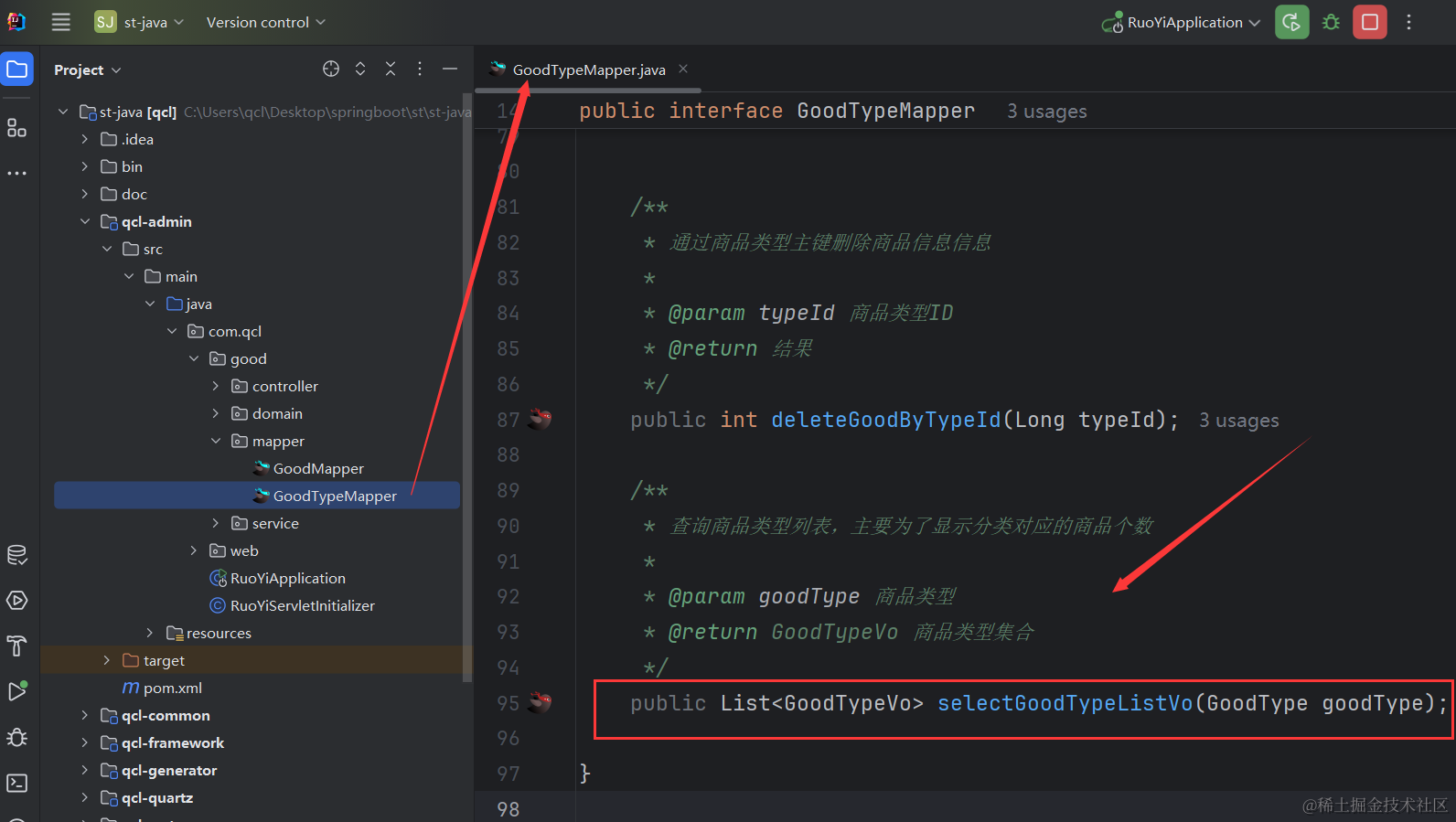Image resolution: width=1456 pixels, height=822 pixels.
Task: Collapse the mapper package folder
Action: point(216,441)
